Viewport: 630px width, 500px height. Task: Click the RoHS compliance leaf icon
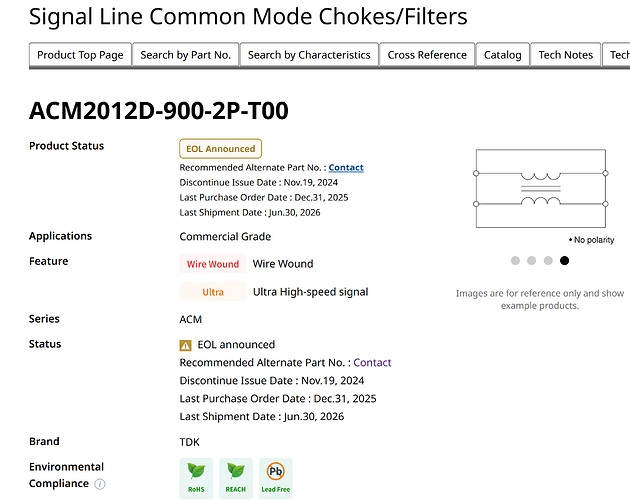(196, 478)
